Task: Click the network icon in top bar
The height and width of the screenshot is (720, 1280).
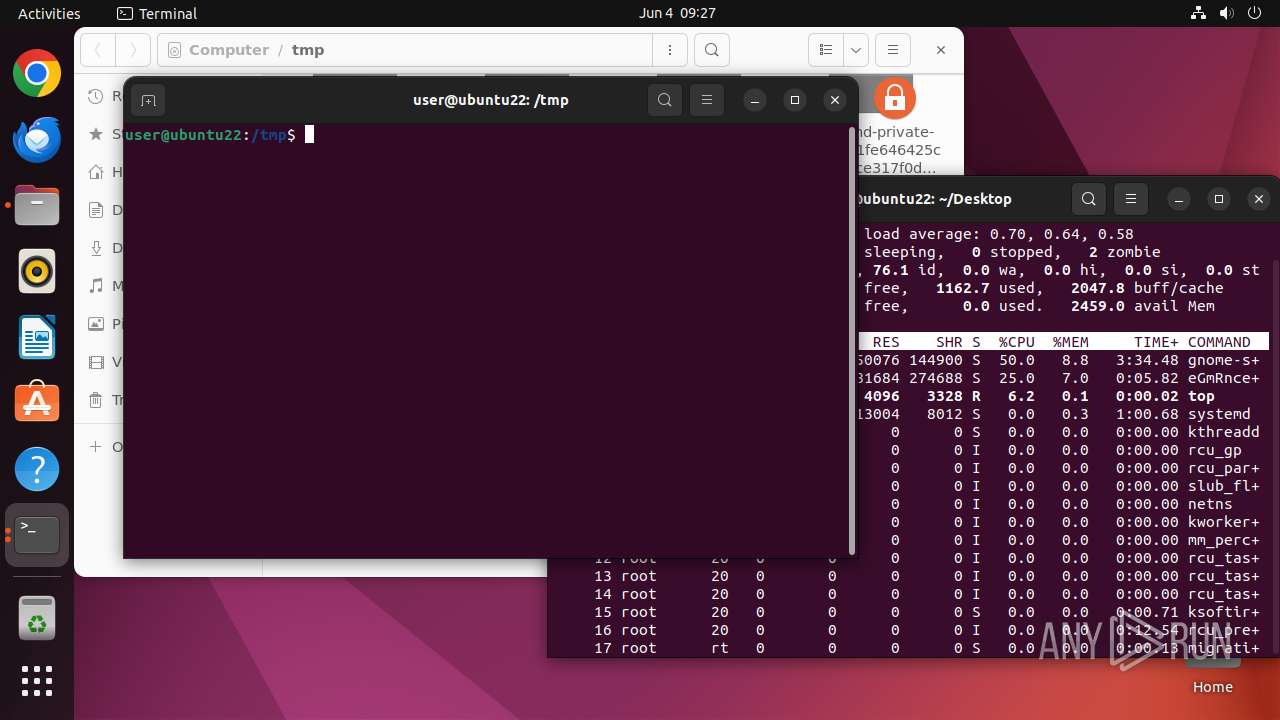Action: (1199, 13)
